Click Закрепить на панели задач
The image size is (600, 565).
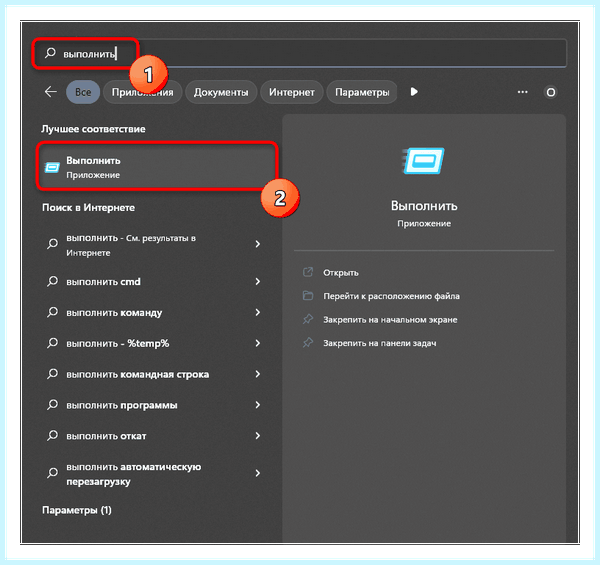click(x=380, y=343)
